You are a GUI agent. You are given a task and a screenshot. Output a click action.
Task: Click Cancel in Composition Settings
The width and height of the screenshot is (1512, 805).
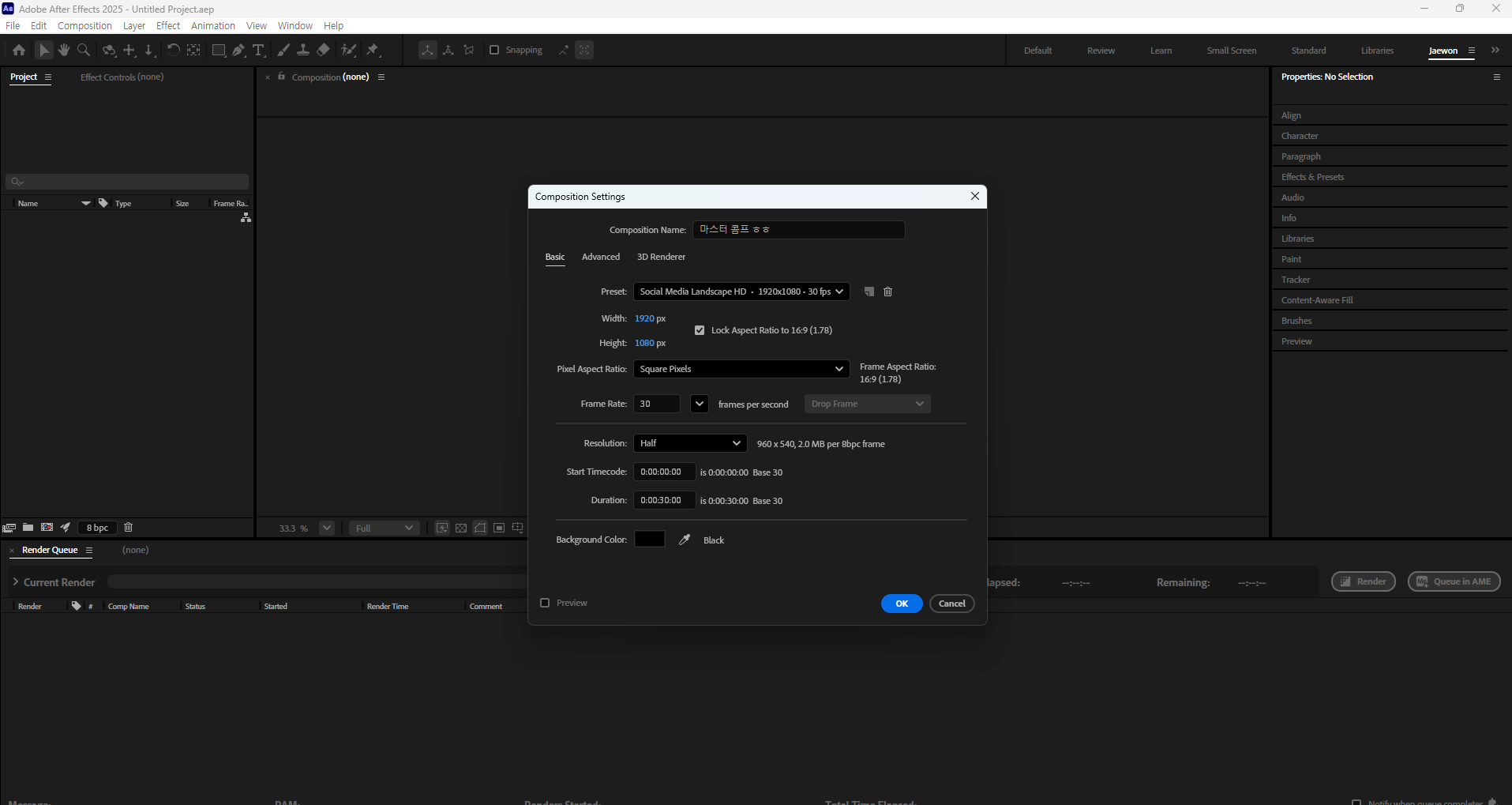951,604
